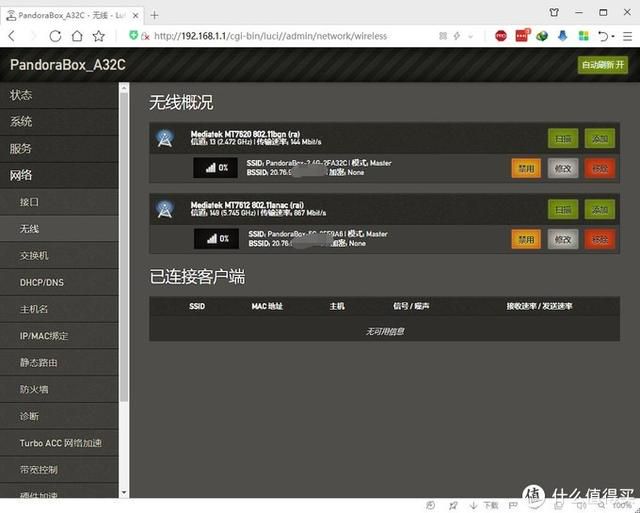This screenshot has height=513, width=640.
Task: Click the MT7620 radio antenna icon
Action: [165, 138]
